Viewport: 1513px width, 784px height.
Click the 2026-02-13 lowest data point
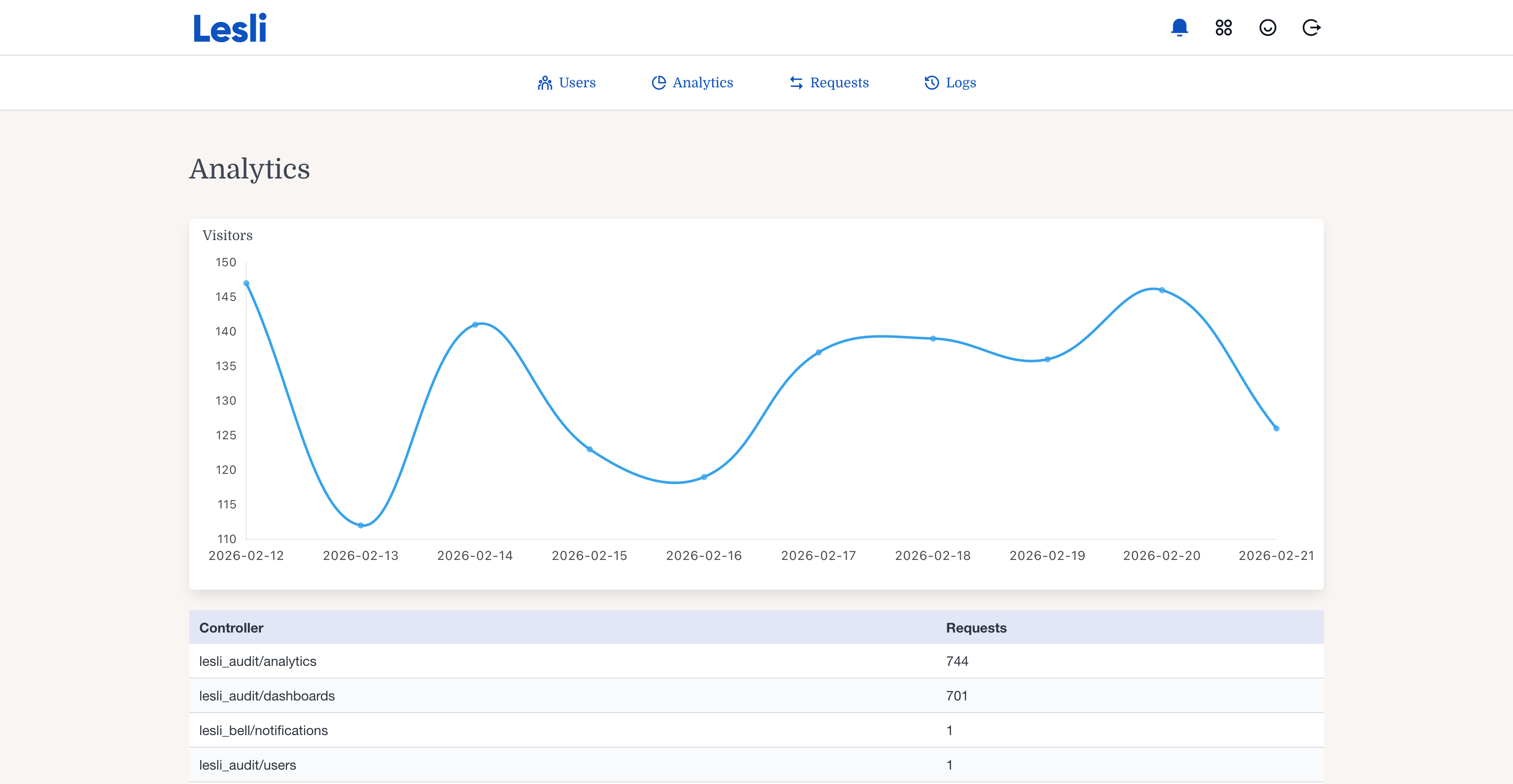click(x=361, y=525)
